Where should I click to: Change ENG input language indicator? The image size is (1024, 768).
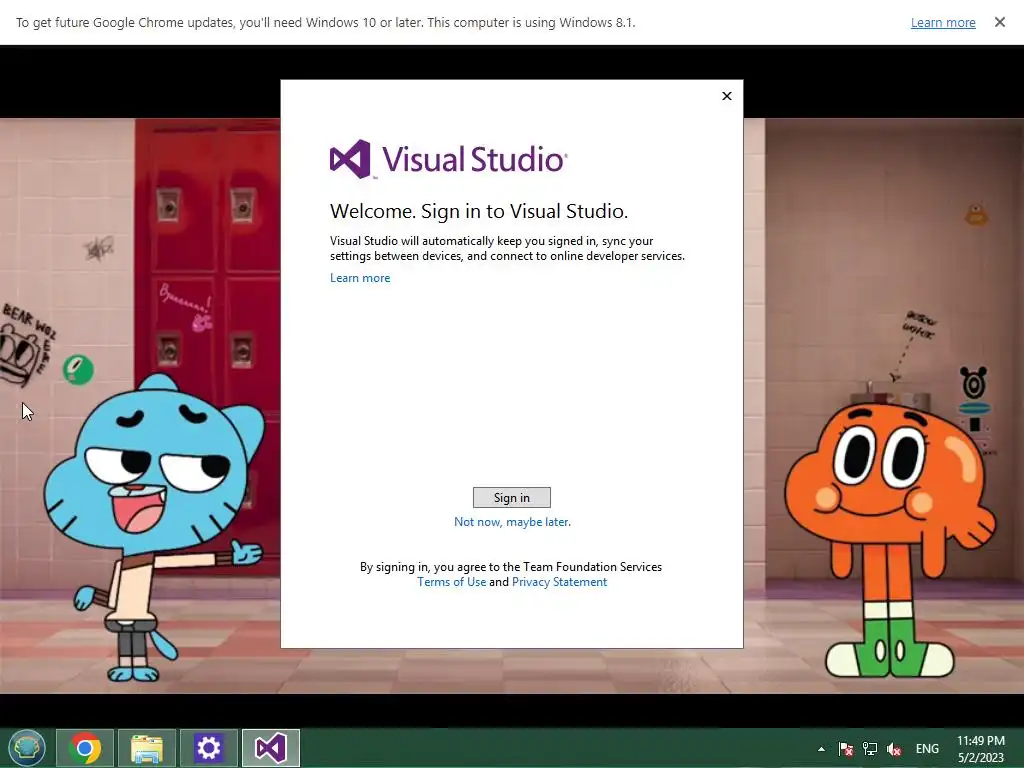[927, 749]
